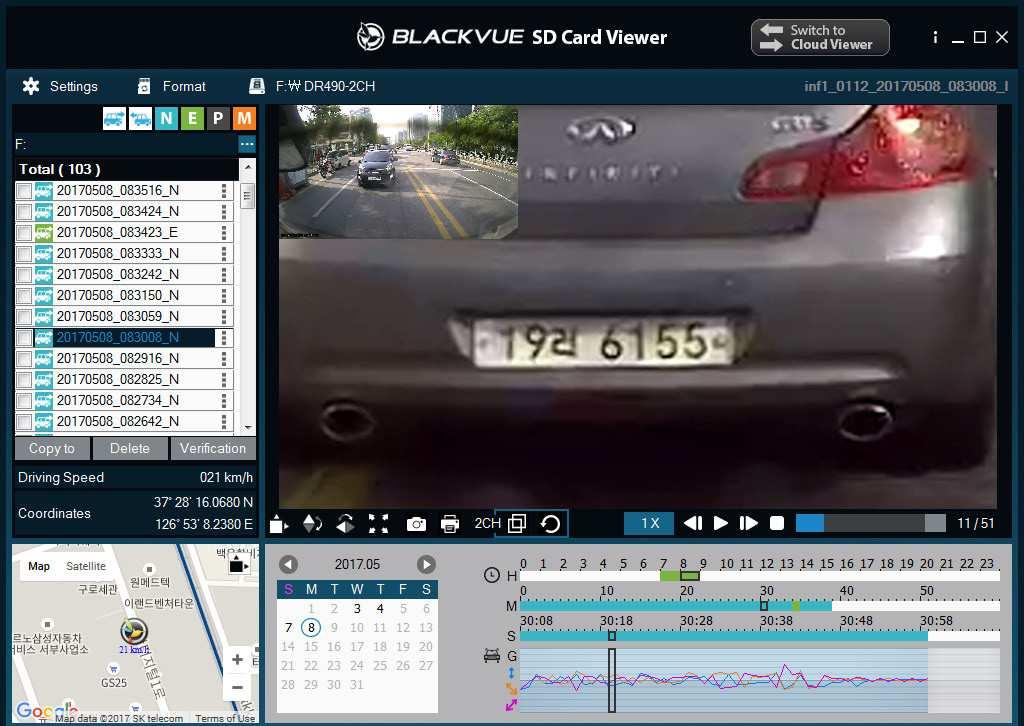Go to the next month in calendar
Screen dimensions: 1024x726
[426, 564]
